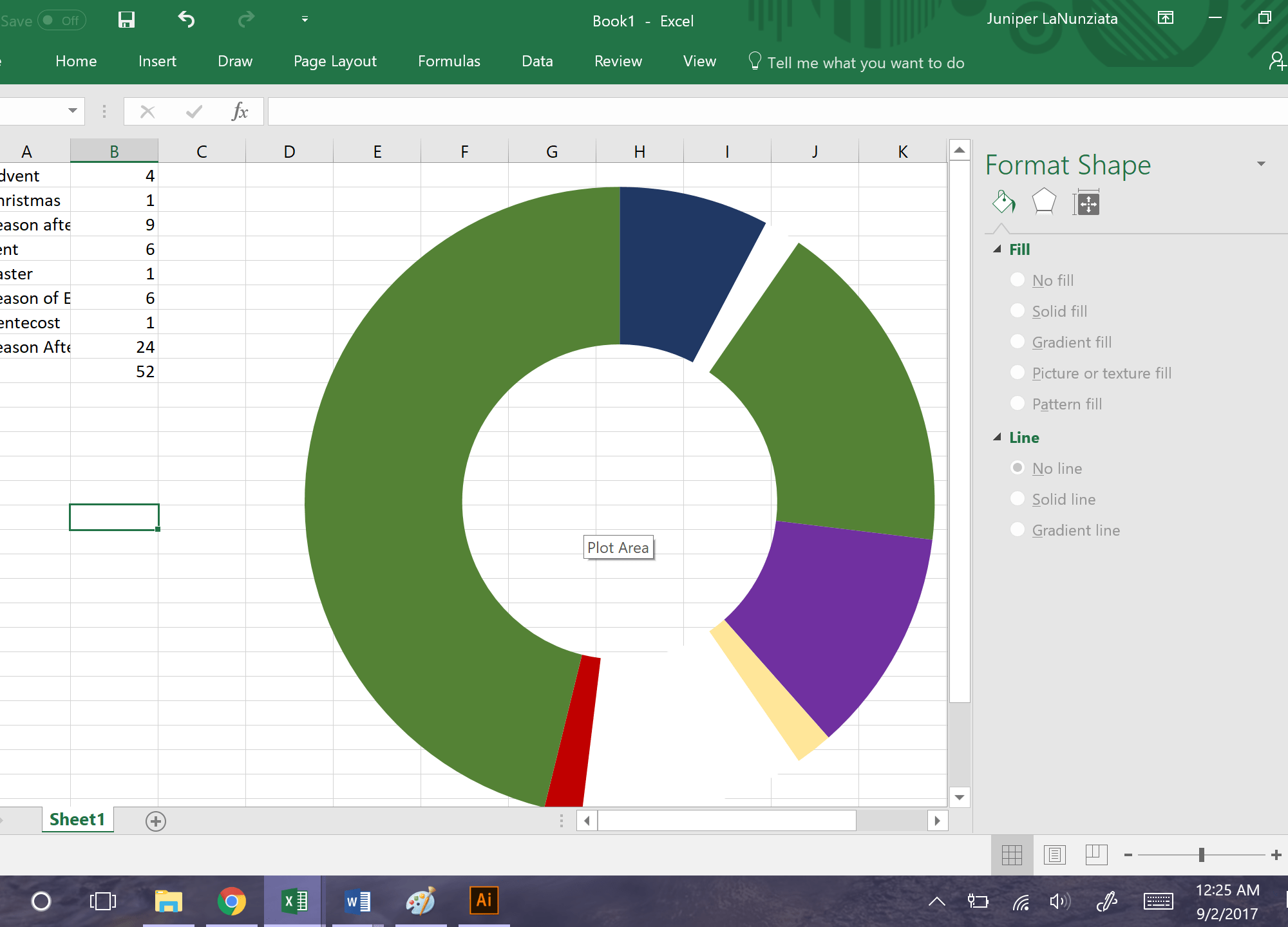Screen dimensions: 1288x927
Task: Click the Undo arrow icon
Action: pos(186,20)
